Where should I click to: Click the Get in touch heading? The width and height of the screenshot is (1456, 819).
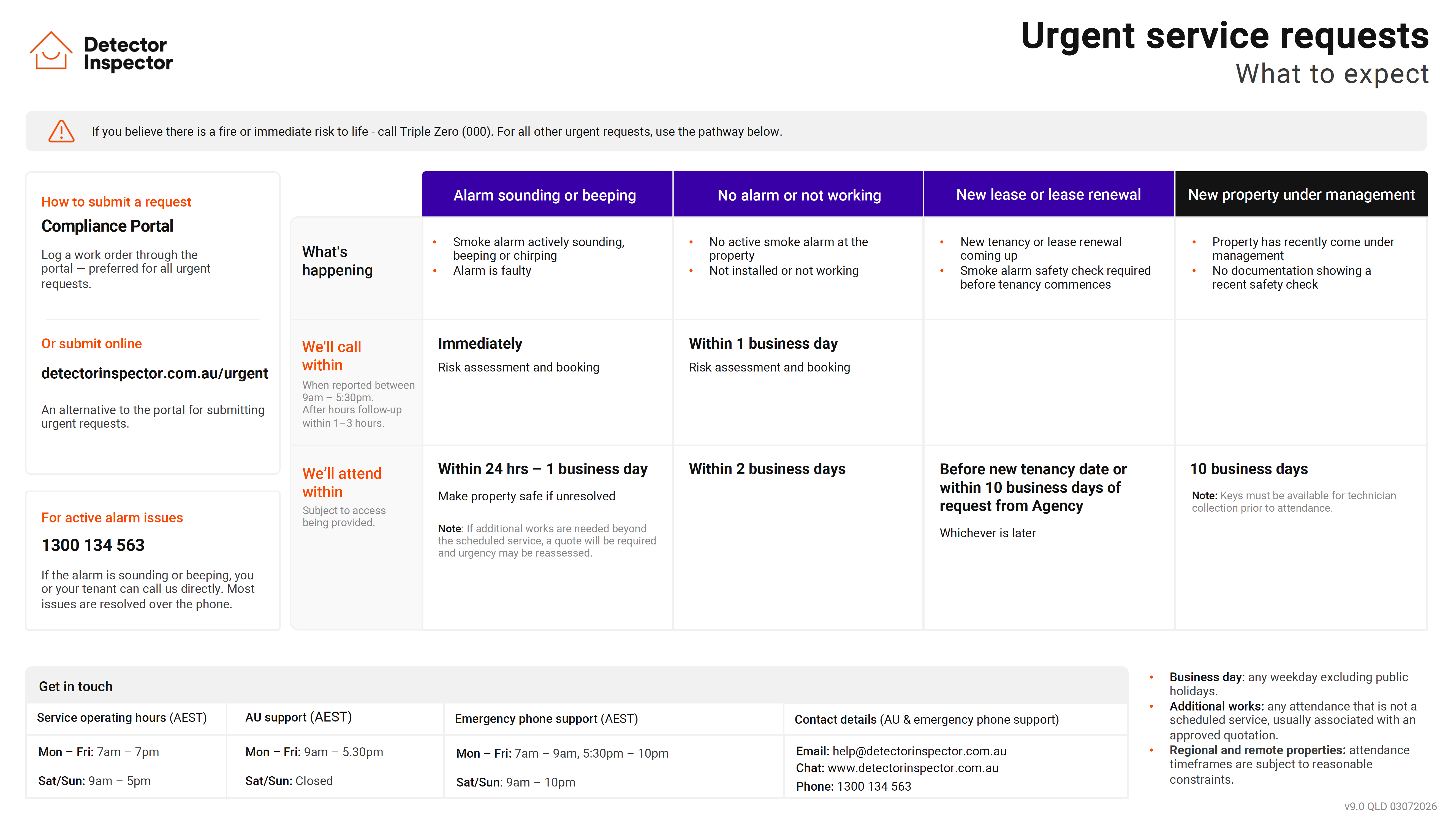76,687
